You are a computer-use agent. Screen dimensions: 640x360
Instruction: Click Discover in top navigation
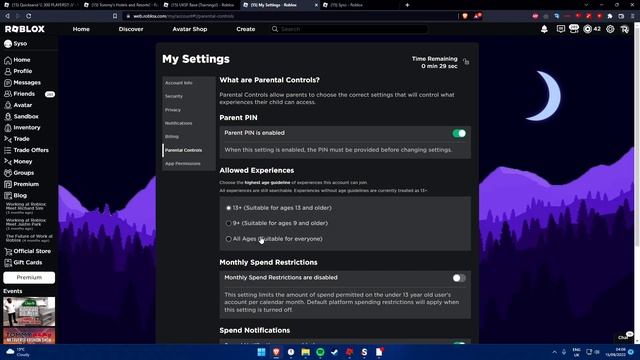click(131, 29)
